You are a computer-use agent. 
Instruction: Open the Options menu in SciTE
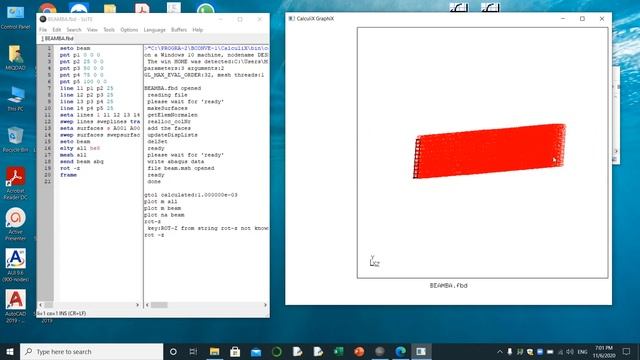(129, 30)
